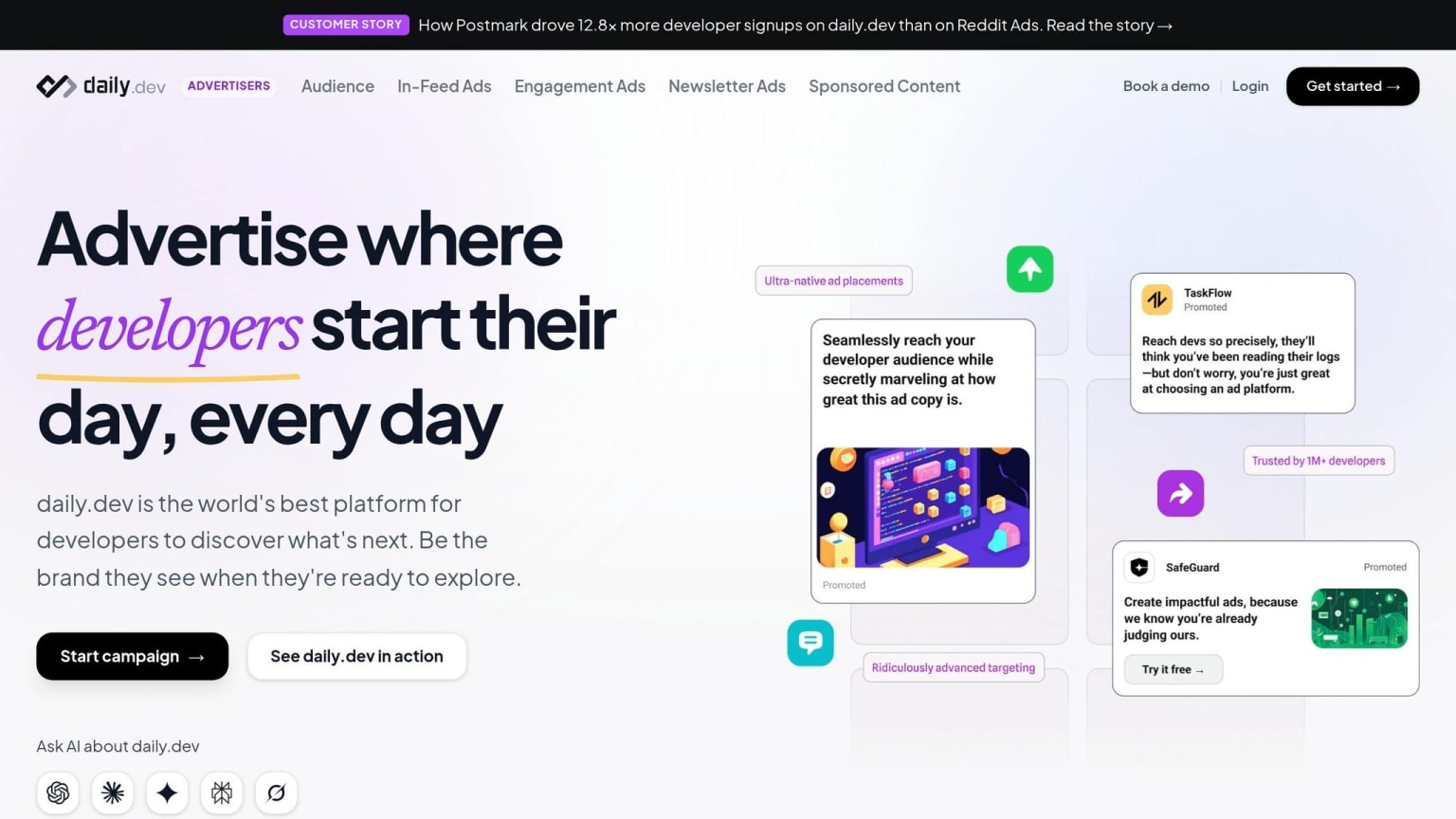Click the Book a demo link

click(x=1166, y=86)
